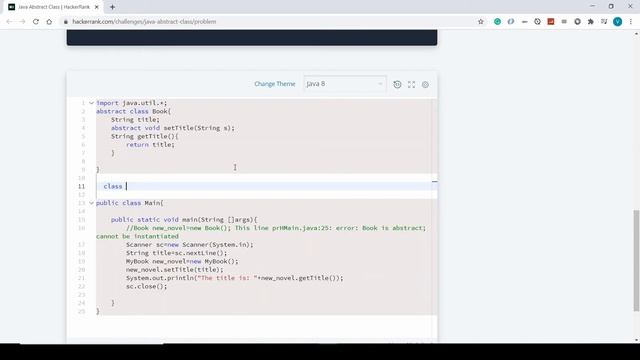Screen dimensions: 640x360
Task: Click the gray rectangle extension icon
Action: [564, 22]
